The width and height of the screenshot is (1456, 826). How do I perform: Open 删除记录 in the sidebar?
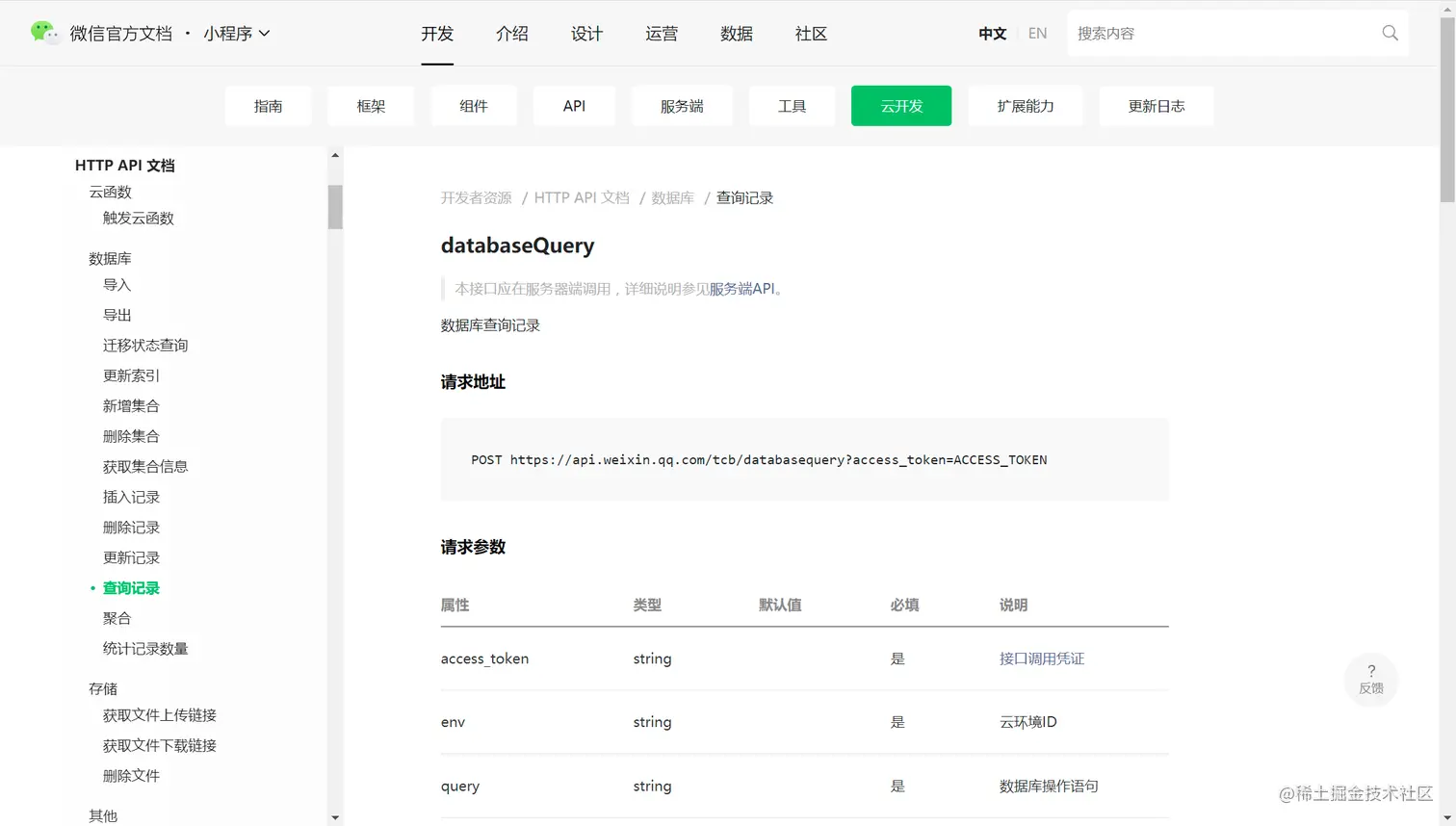click(131, 528)
